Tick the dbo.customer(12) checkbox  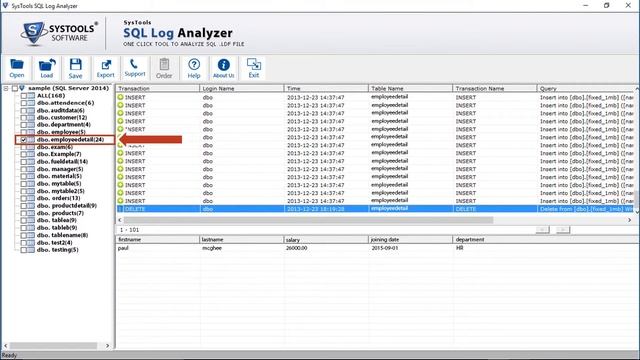point(24,118)
